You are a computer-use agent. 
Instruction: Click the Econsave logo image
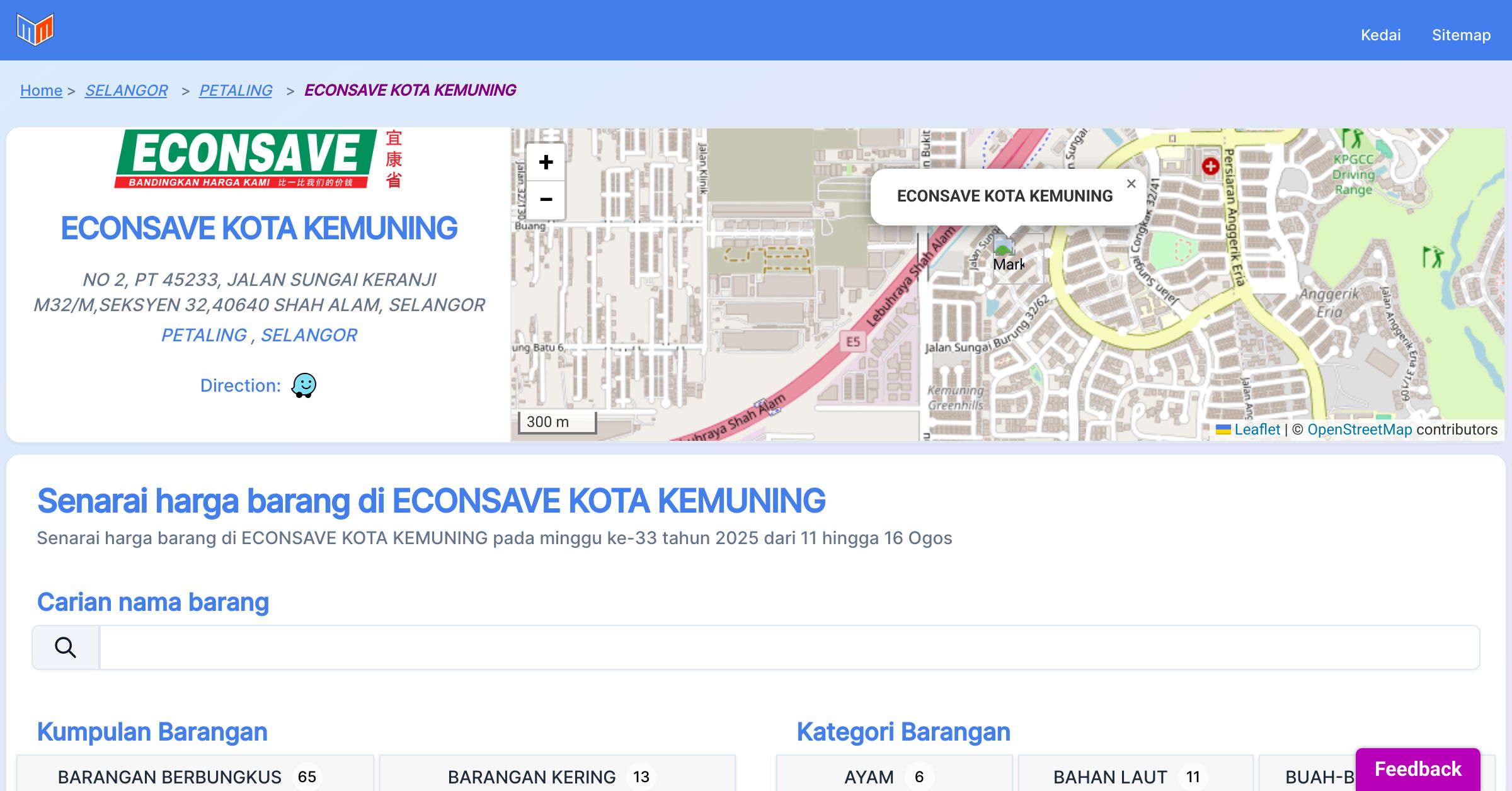click(x=258, y=159)
